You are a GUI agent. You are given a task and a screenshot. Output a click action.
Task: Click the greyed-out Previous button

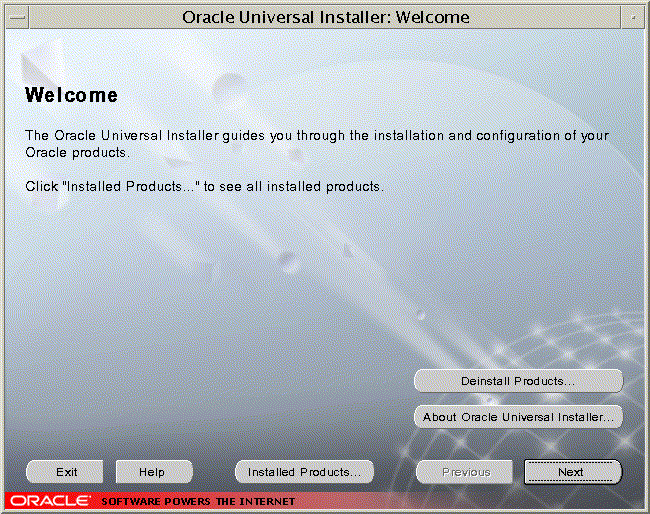(465, 472)
